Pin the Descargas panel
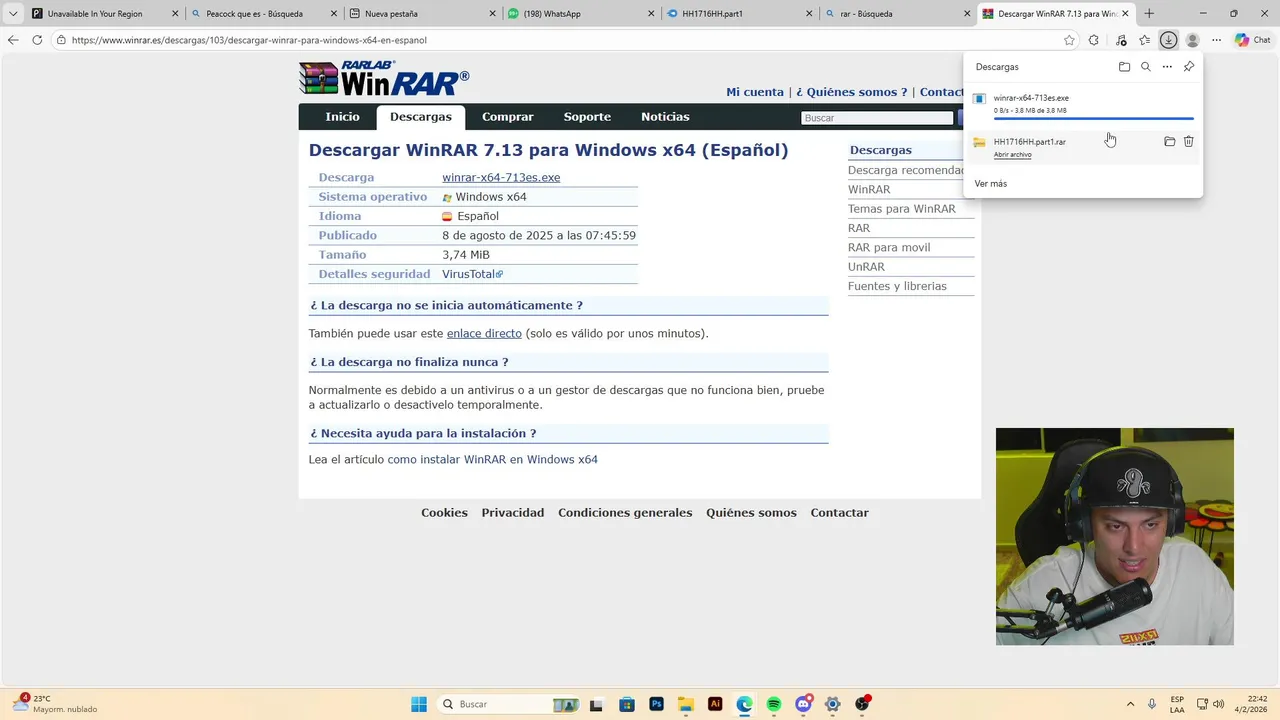Viewport: 1280px width, 720px height. point(1189,67)
